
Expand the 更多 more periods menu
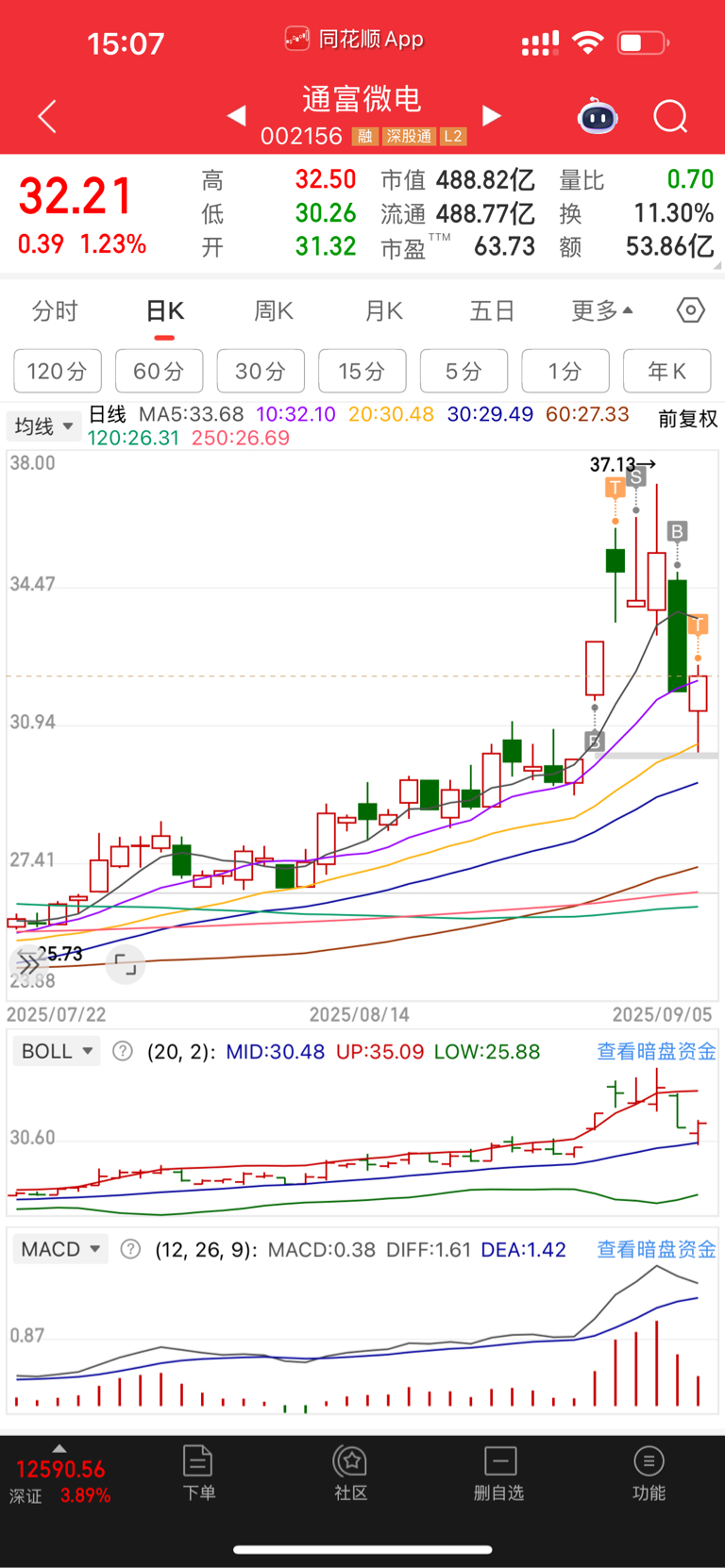(602, 310)
